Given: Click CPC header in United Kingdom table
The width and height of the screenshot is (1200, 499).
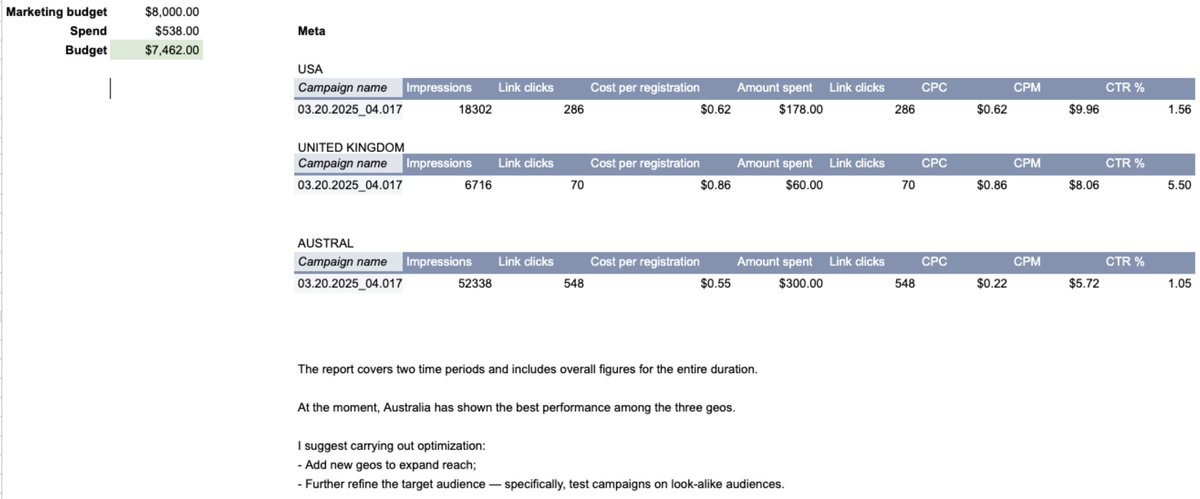Looking at the screenshot, I should (x=934, y=163).
